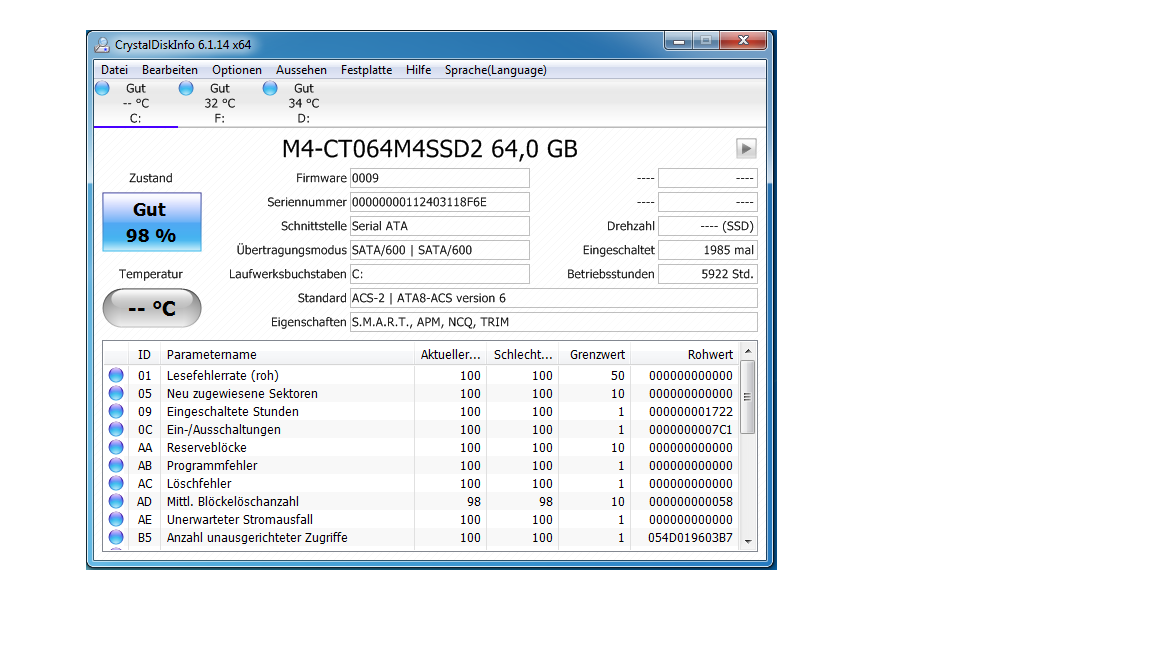Select Unerwarteter Stromausfall parameter name
1152x648 pixels.
point(240,519)
